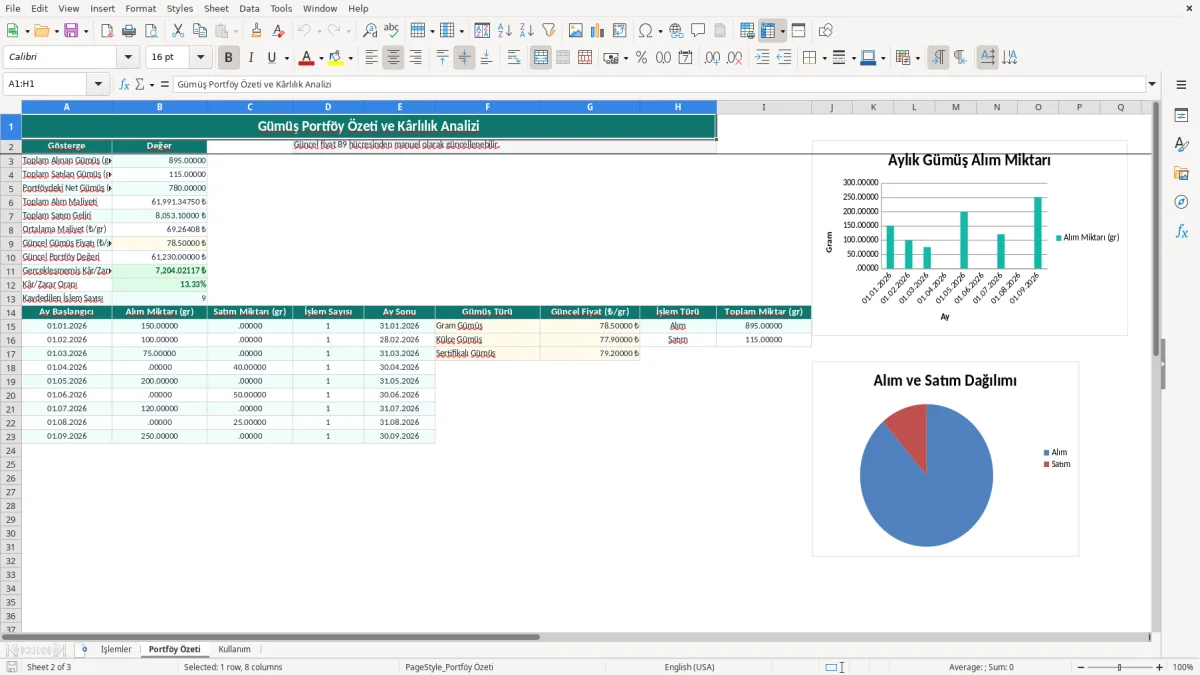Format as percent
The image size is (1200, 675).
point(641,58)
